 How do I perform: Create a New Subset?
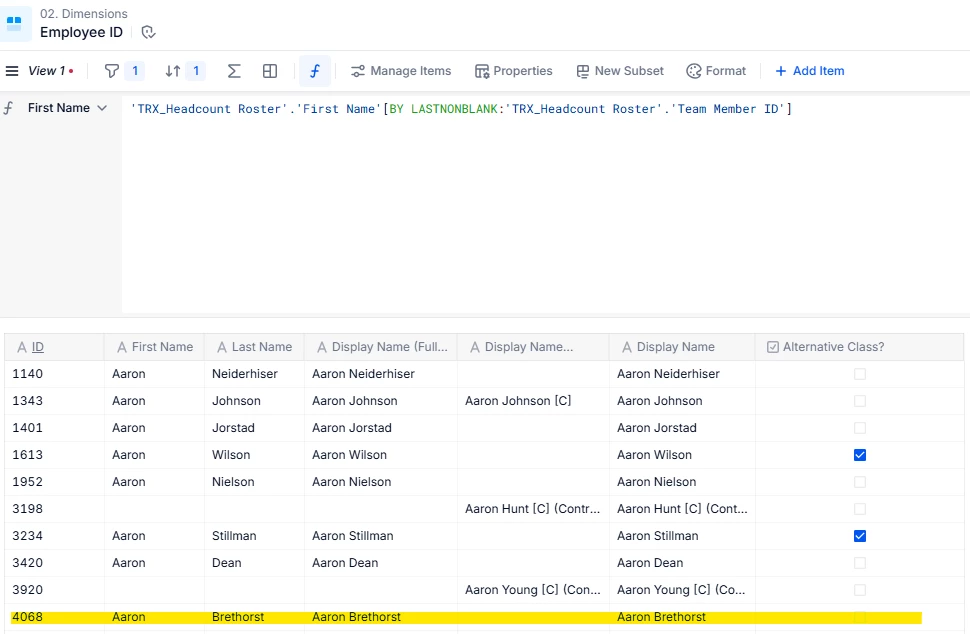coord(620,71)
